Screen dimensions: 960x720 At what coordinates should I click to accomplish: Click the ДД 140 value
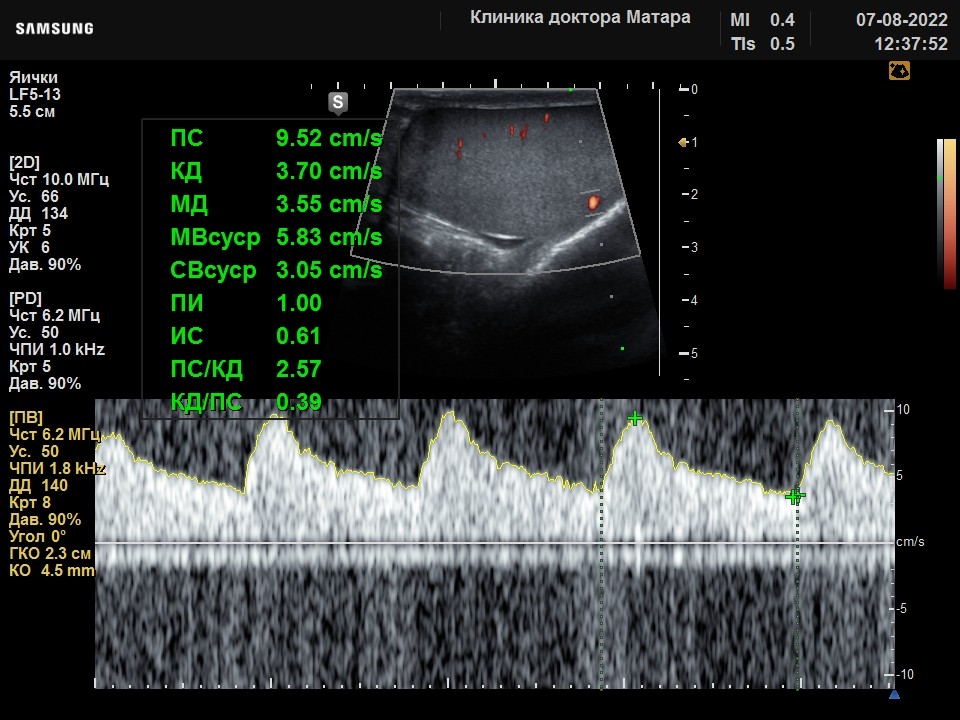[38, 486]
